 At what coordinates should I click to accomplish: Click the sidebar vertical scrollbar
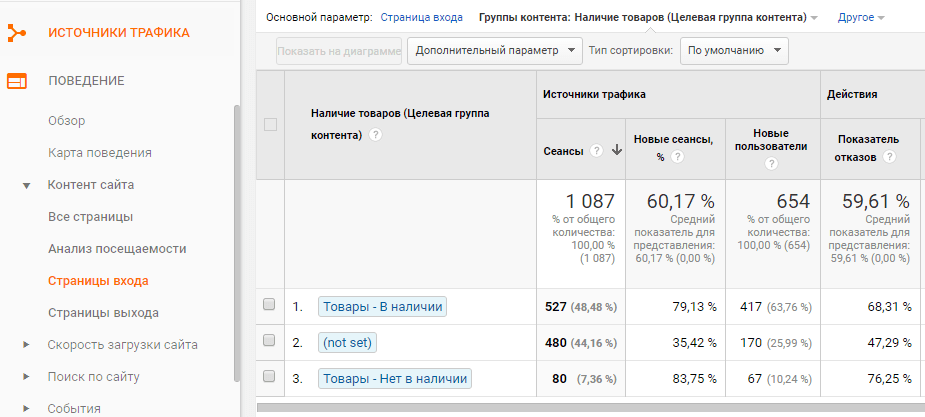[x=237, y=244]
